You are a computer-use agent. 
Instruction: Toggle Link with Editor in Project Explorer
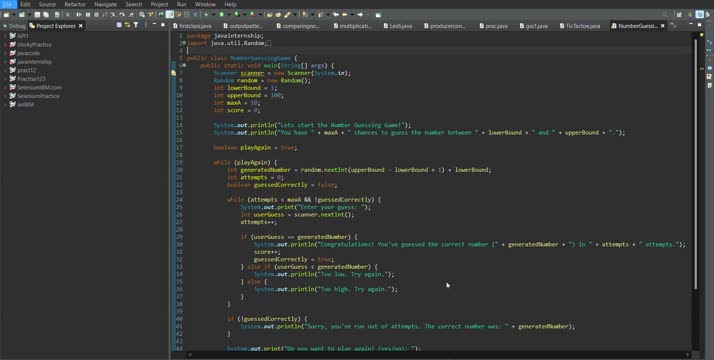(x=127, y=25)
